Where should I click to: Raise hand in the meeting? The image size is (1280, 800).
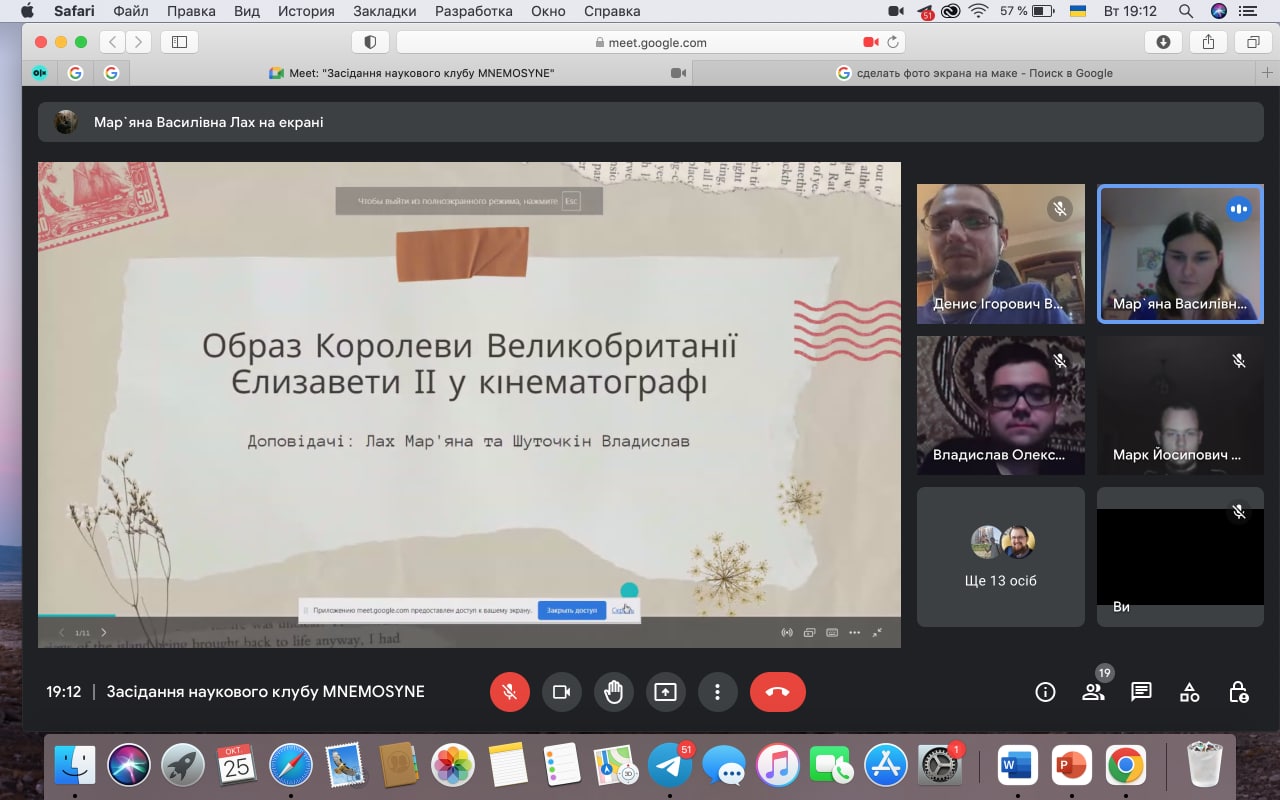point(613,692)
